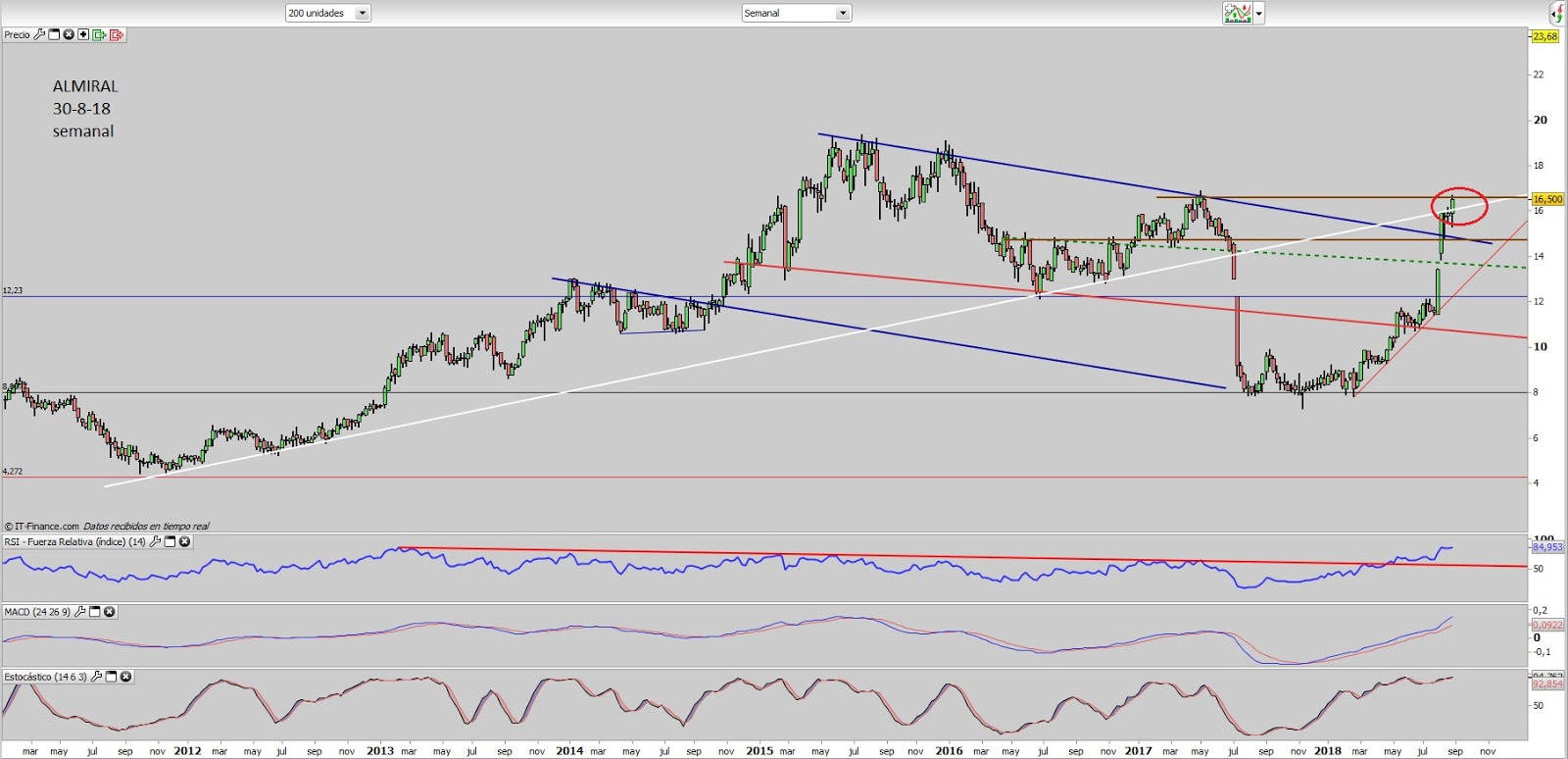Click the 2012 year on time axis
Screen dimensions: 1568x759
187,751
